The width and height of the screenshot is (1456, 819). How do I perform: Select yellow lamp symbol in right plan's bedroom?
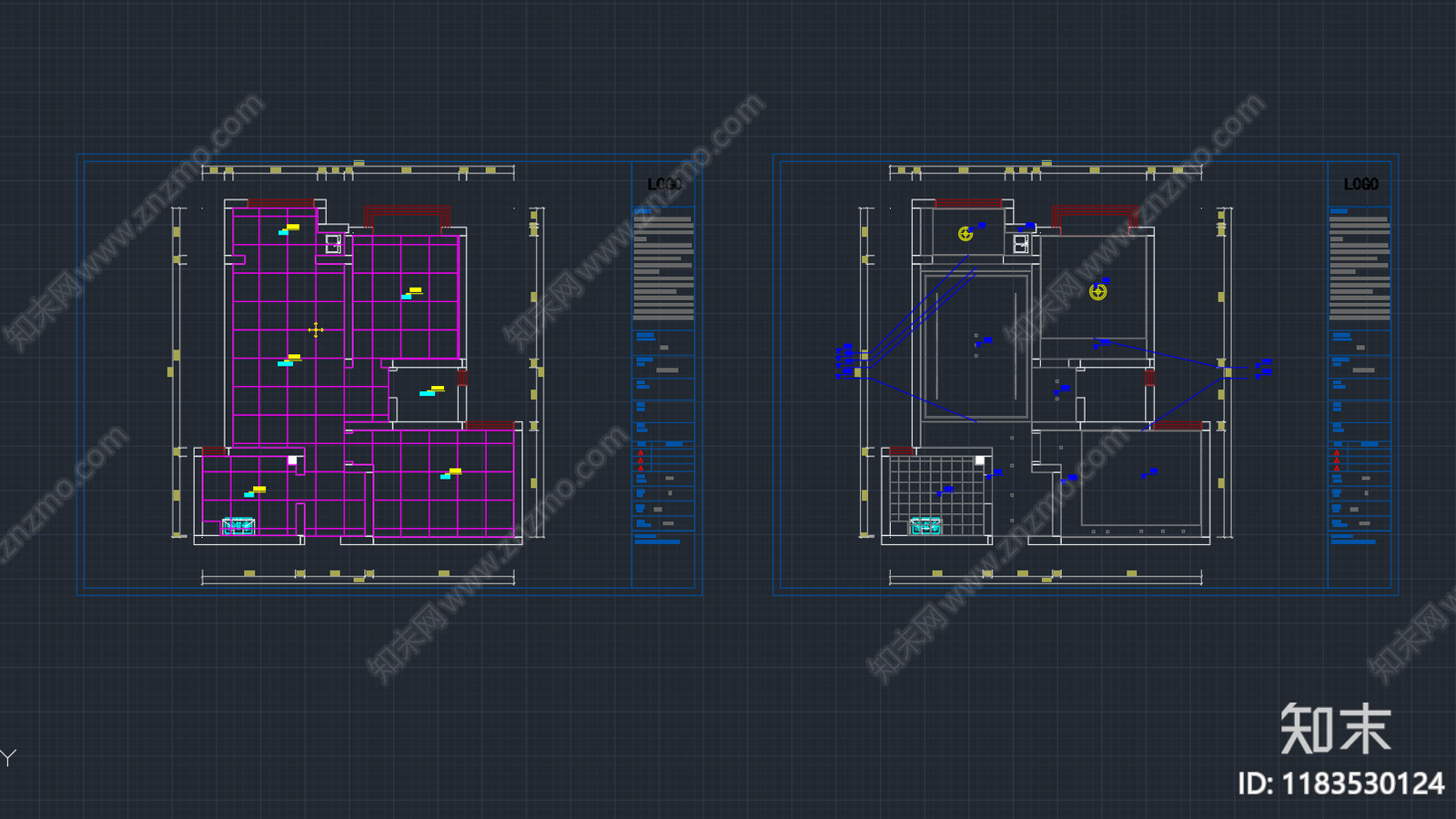(1098, 292)
